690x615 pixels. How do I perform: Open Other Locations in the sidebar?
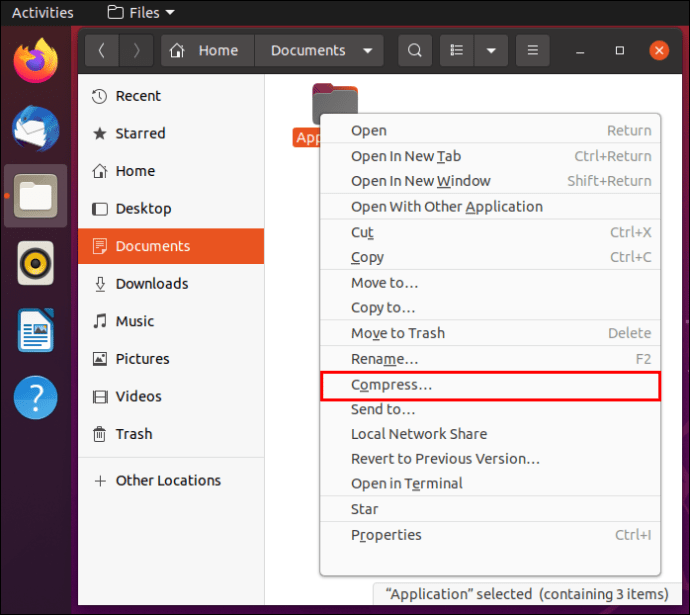[x=171, y=481]
